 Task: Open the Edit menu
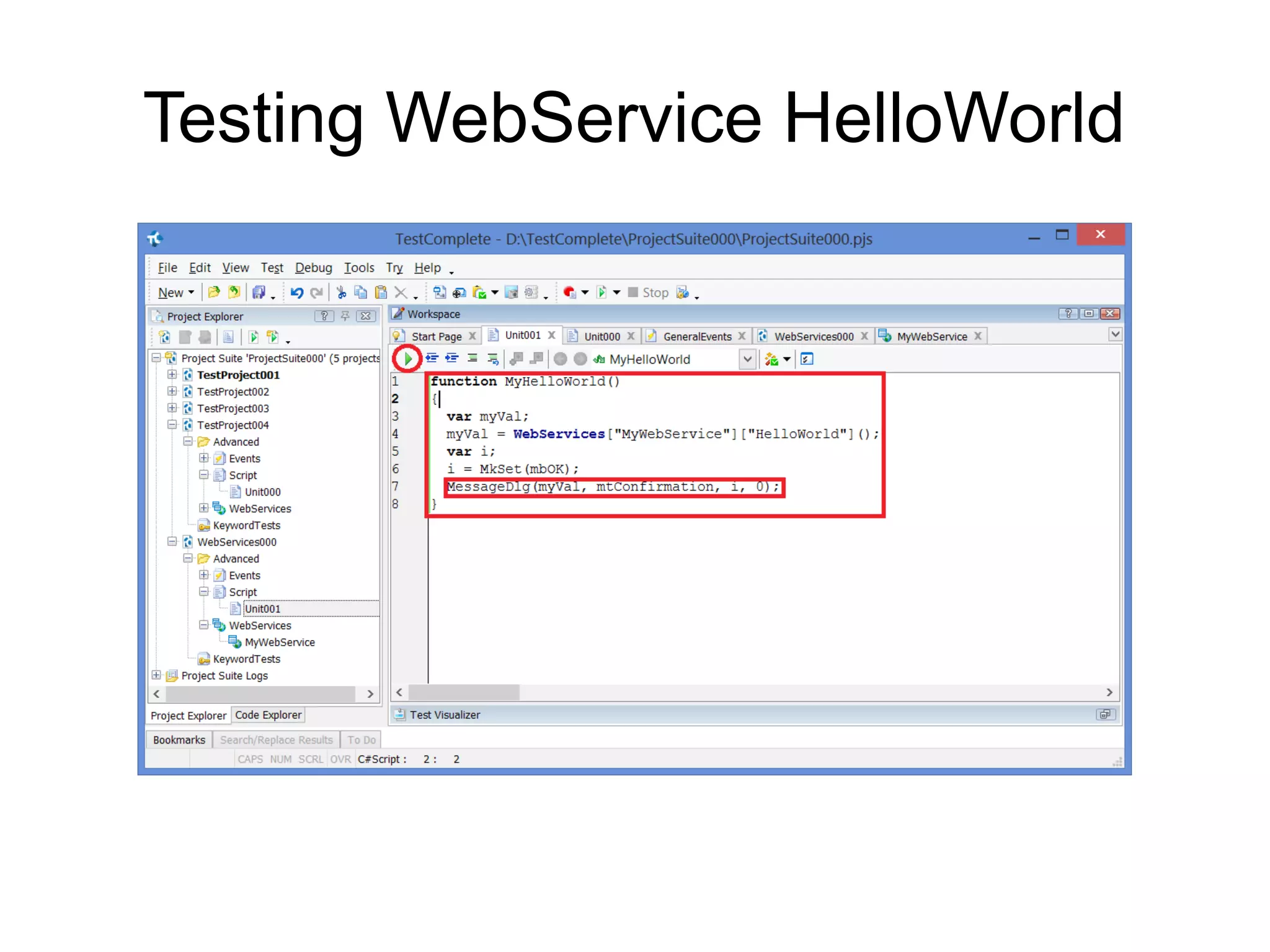[200, 267]
